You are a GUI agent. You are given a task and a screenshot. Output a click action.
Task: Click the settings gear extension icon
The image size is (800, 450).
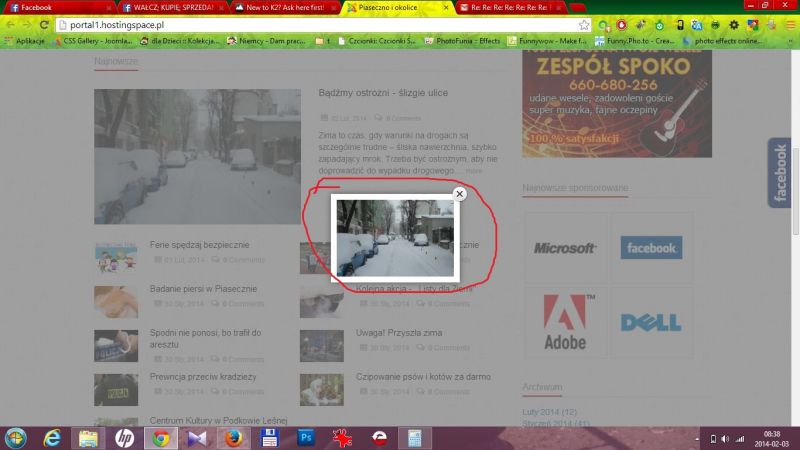pos(734,24)
